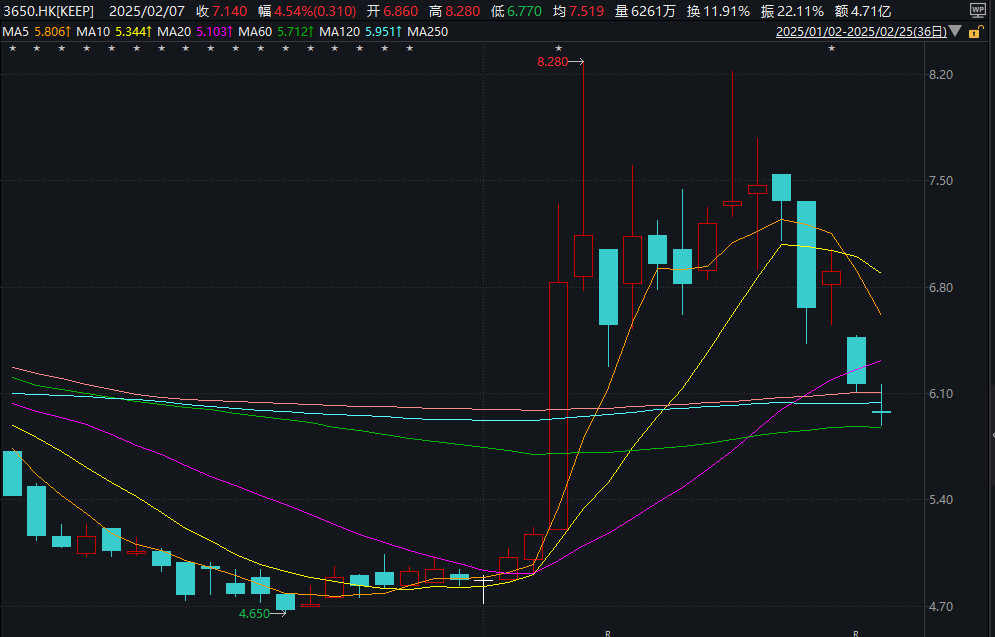The image size is (995, 637).
Task: Click the WP monitor icon
Action: point(978,11)
